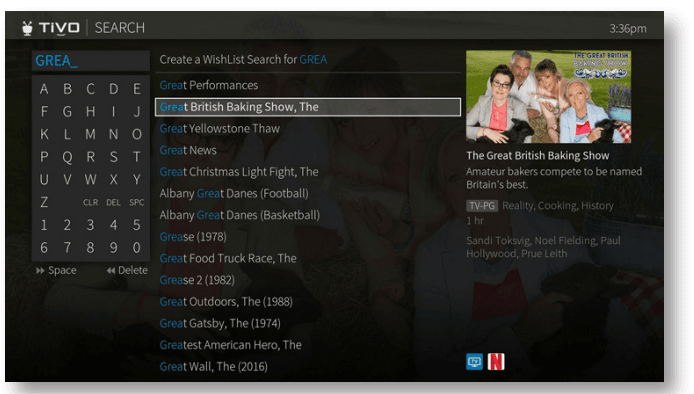The image size is (694, 394).
Task: Select letter E key
Action: (137, 89)
